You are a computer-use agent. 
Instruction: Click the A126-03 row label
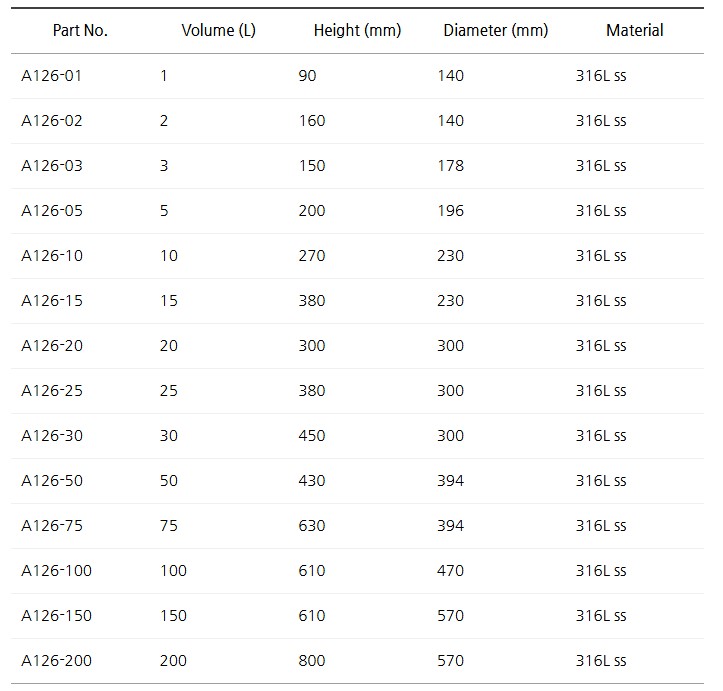pyautogui.click(x=52, y=166)
